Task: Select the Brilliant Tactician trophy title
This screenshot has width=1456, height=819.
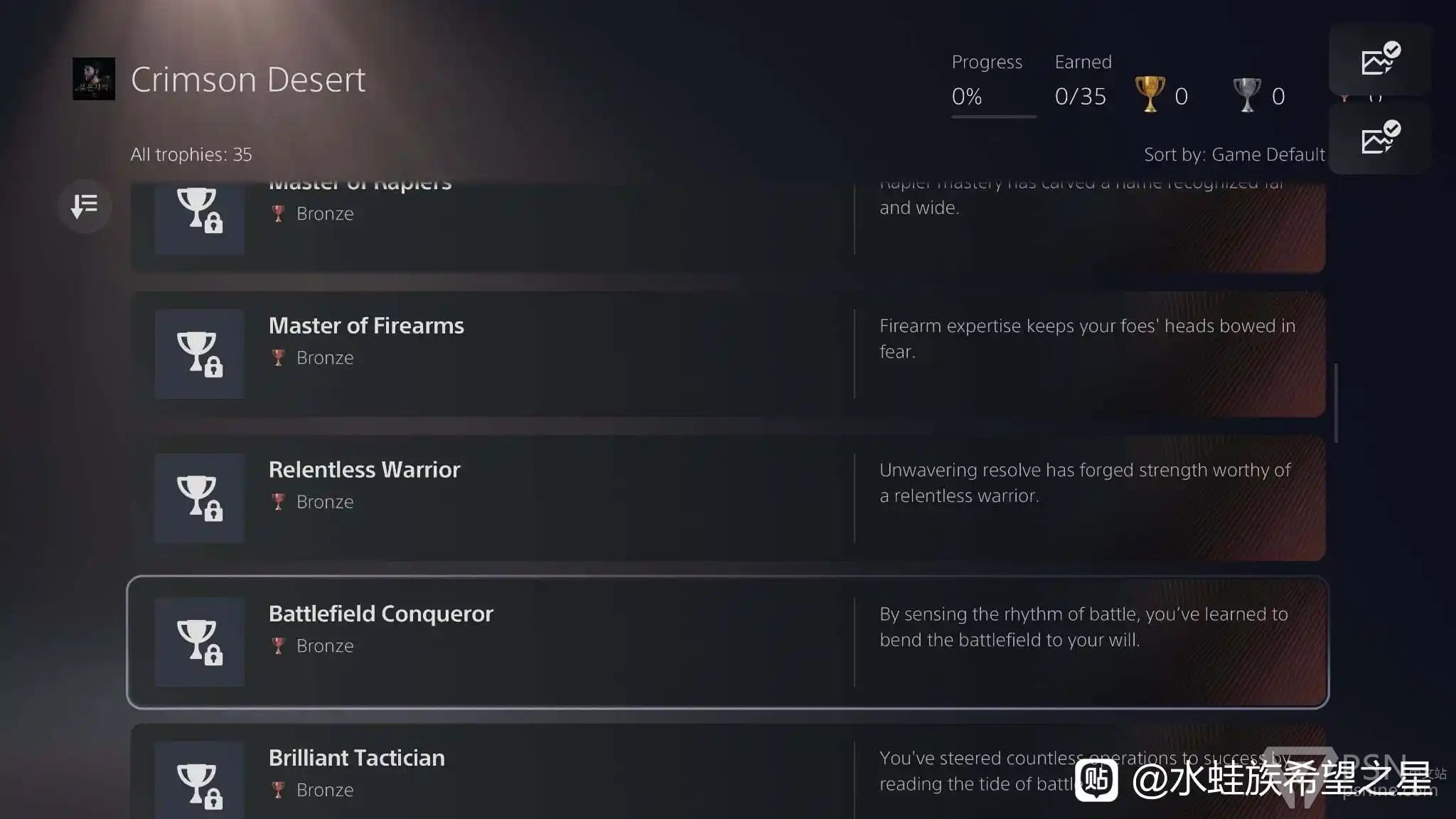Action: click(x=356, y=758)
